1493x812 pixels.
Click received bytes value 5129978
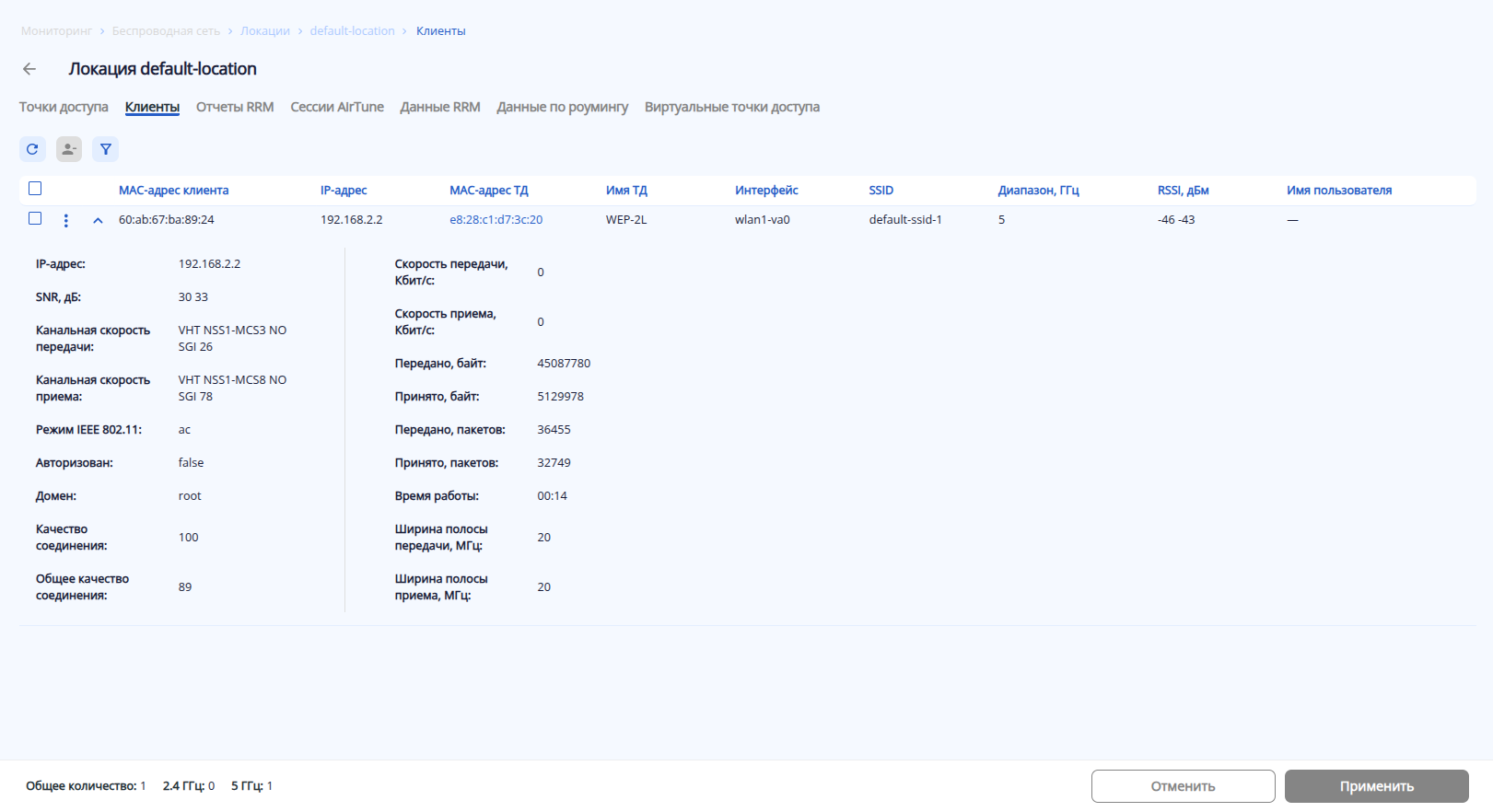[561, 397]
